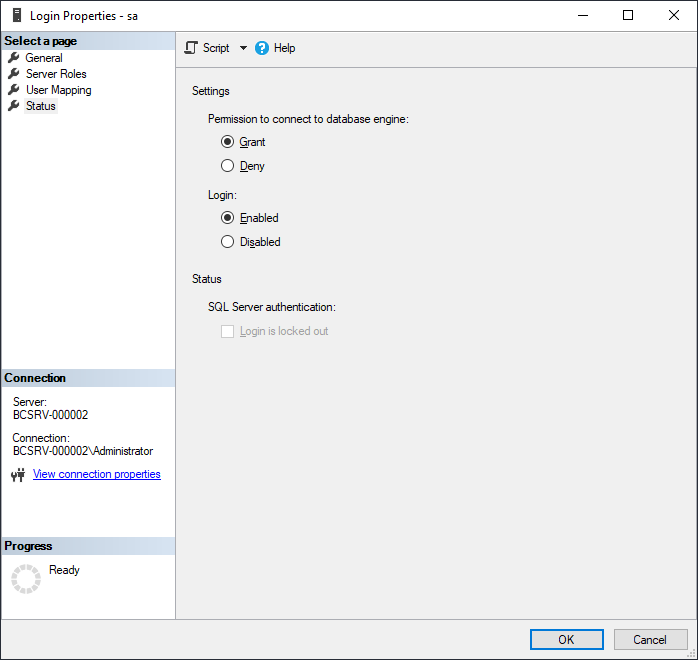The height and width of the screenshot is (660, 698).
Task: Click wrench icon next to Status
Action: point(14,105)
